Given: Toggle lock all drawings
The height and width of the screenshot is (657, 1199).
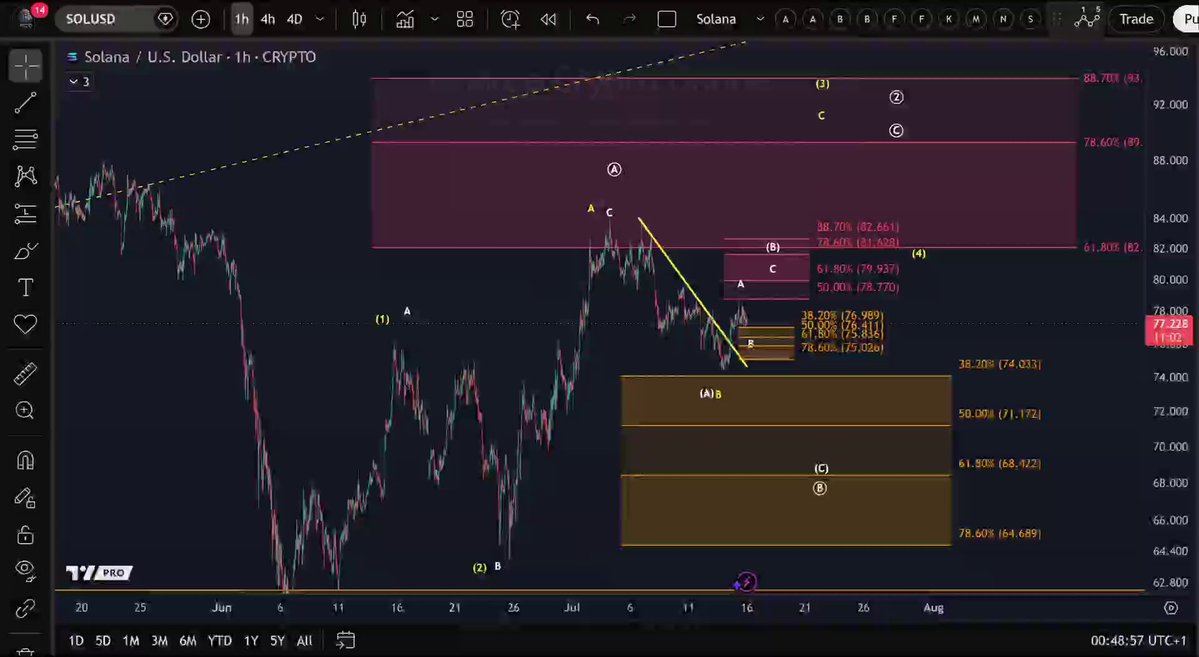Looking at the screenshot, I should [x=25, y=534].
